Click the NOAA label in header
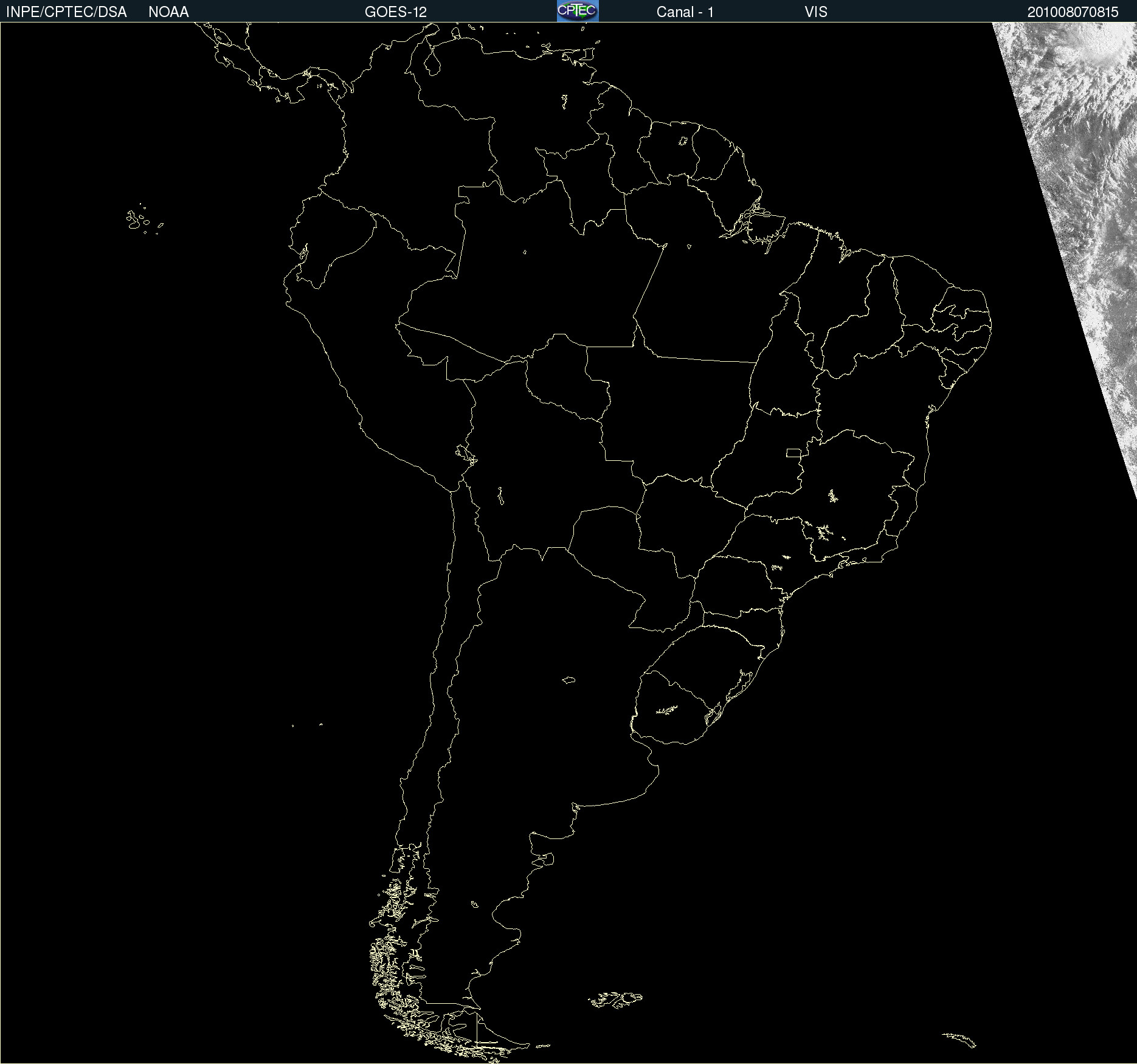 click(168, 12)
